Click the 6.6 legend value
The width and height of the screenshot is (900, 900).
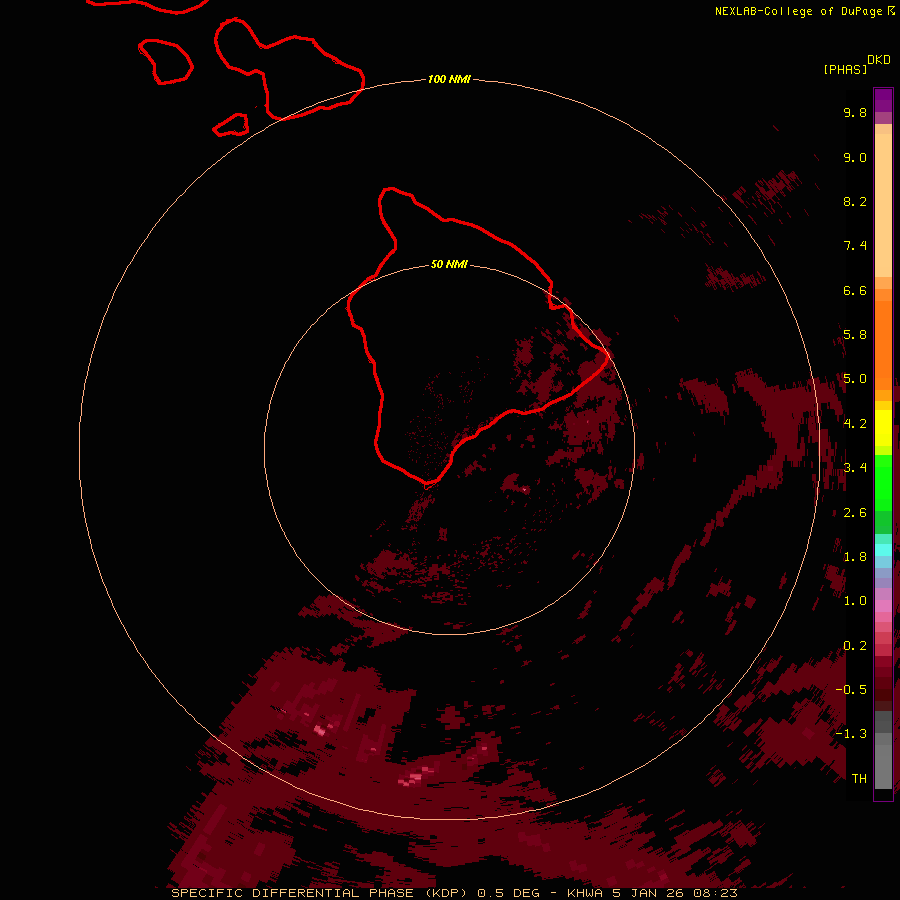point(855,290)
